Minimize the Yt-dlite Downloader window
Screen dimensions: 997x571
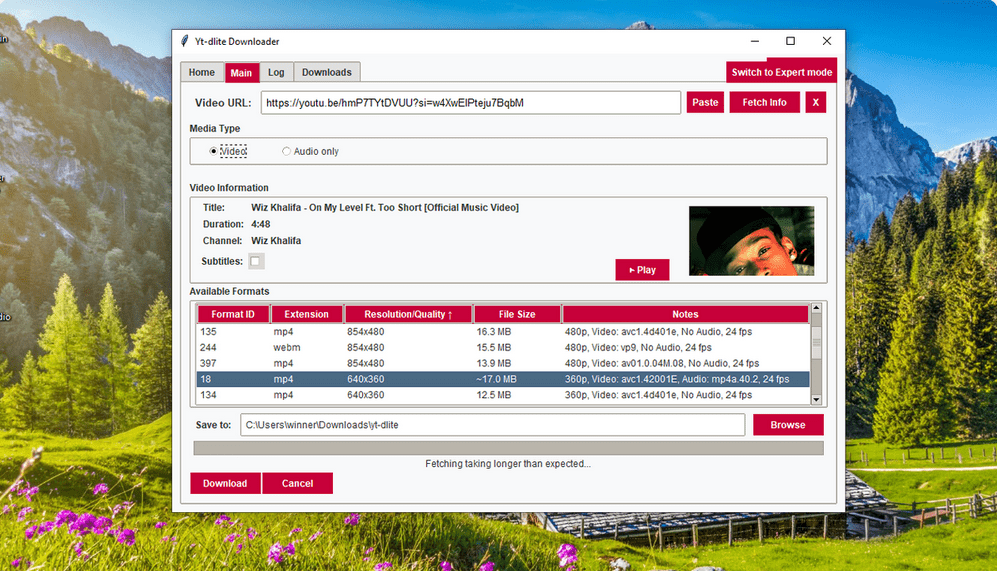(x=755, y=41)
